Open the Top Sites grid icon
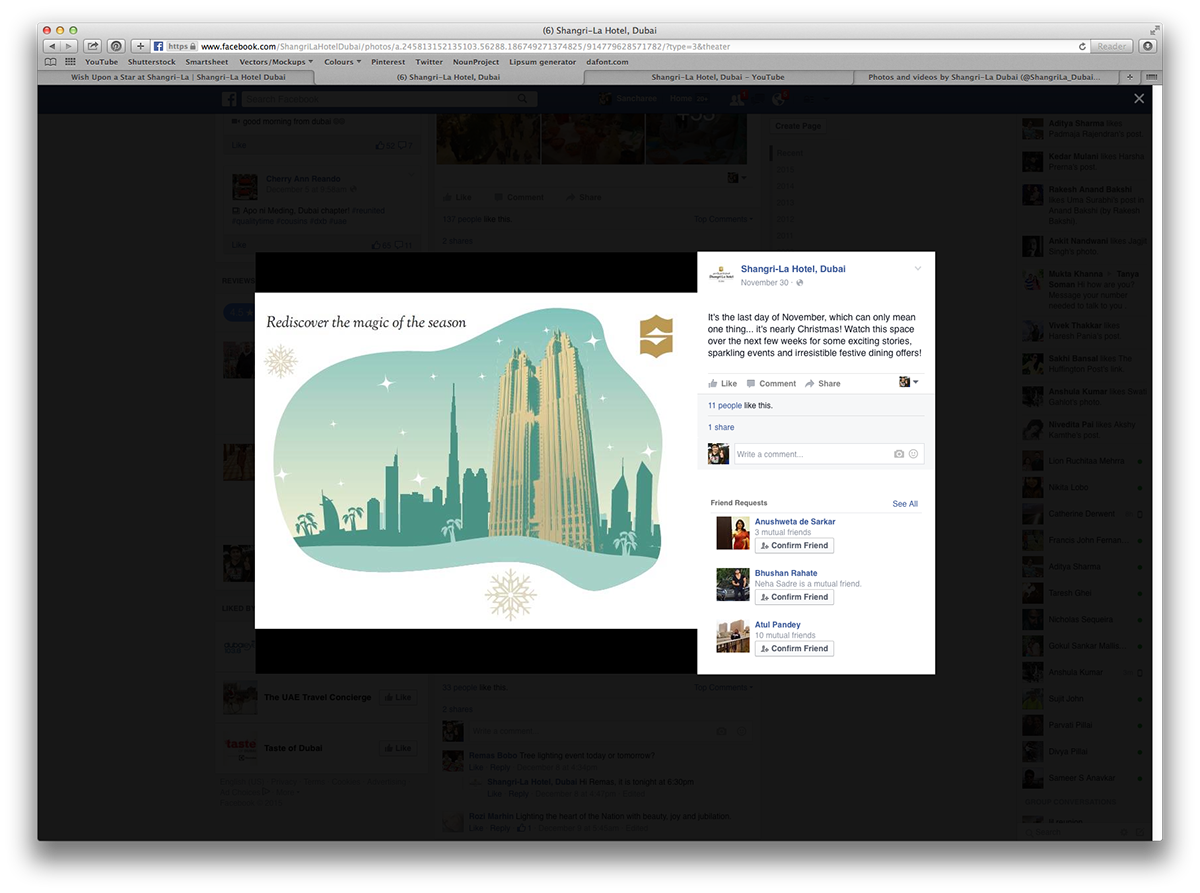Screen dimensions: 1200x893 point(70,62)
